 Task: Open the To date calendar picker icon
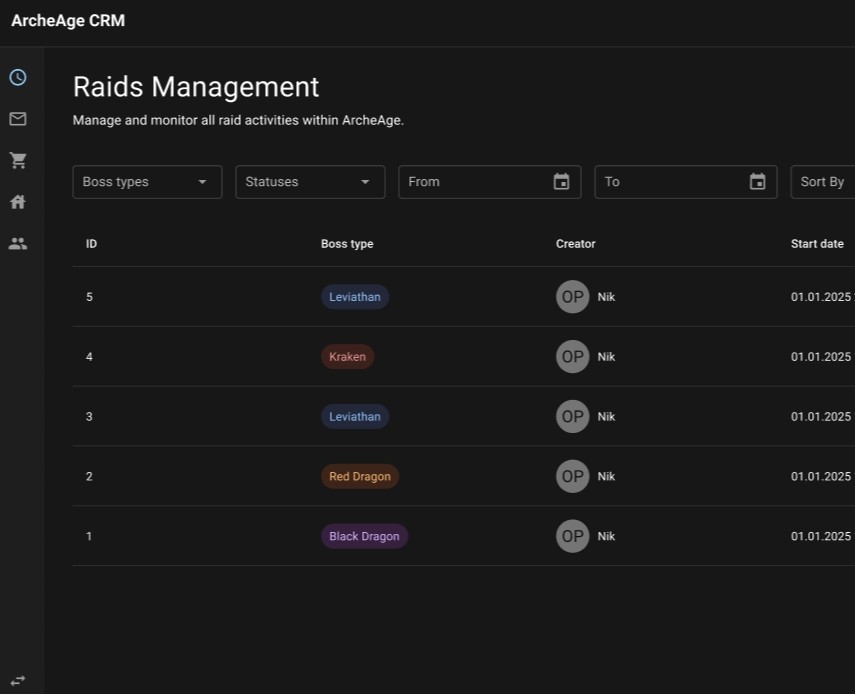pyautogui.click(x=757, y=182)
